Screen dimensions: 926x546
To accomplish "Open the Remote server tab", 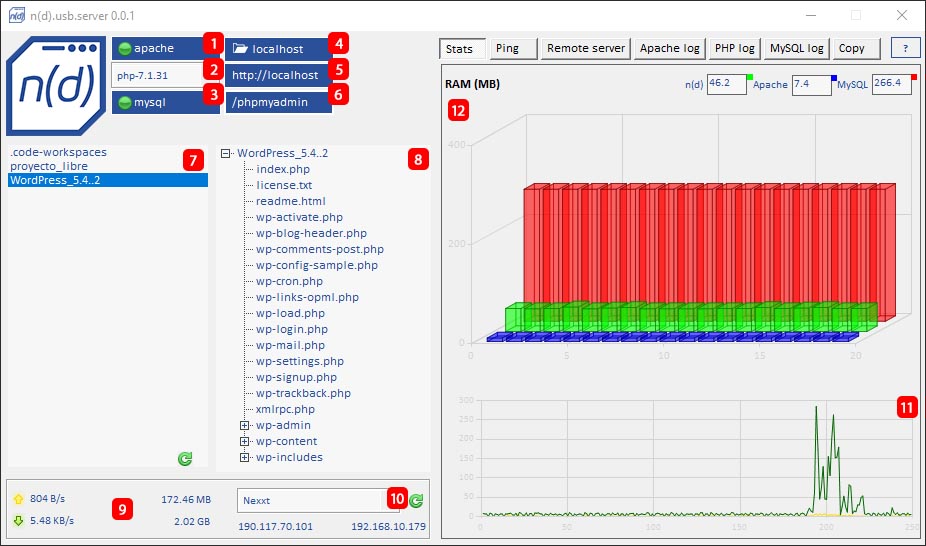I will 586,48.
